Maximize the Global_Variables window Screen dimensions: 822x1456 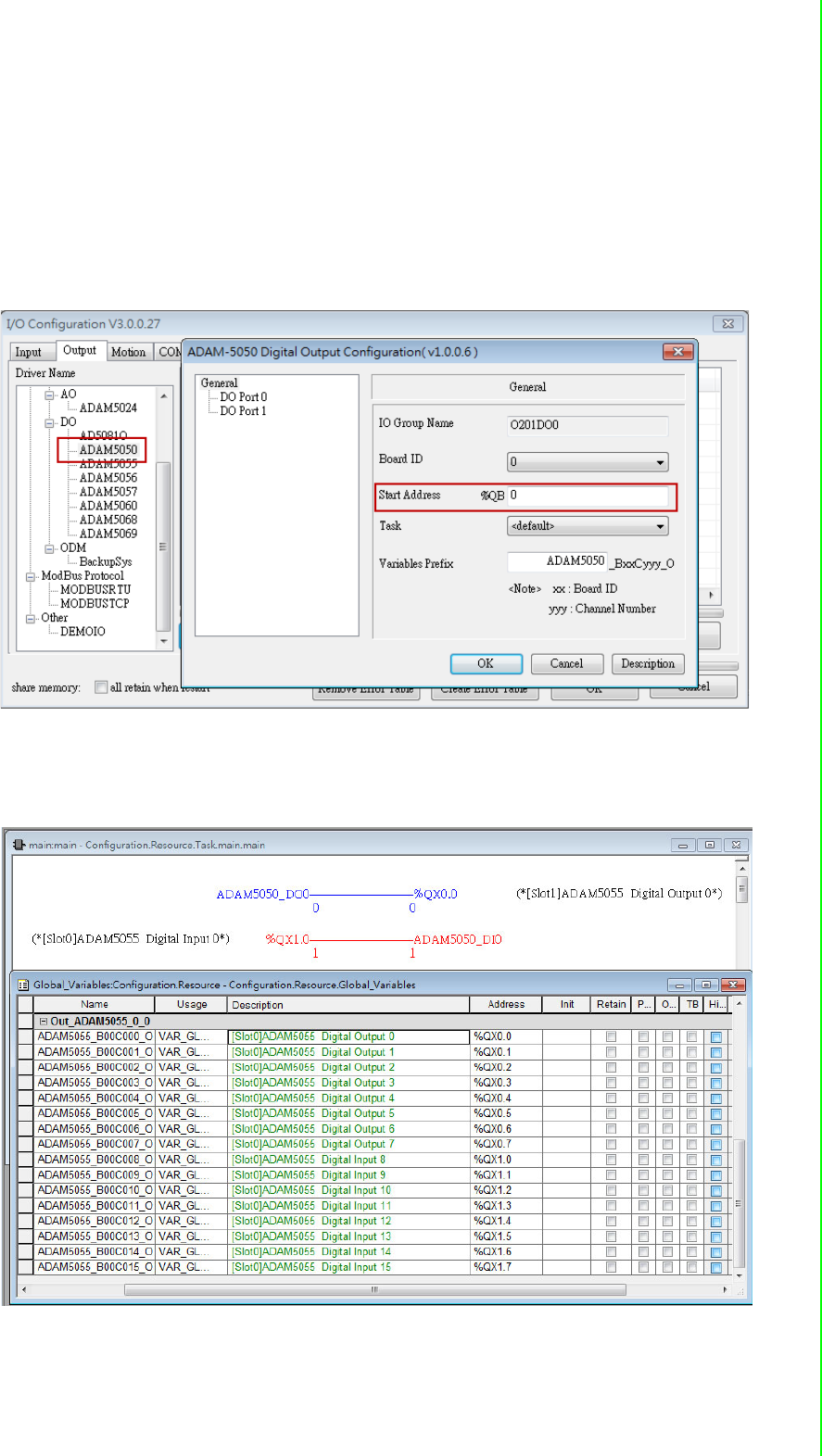click(706, 985)
